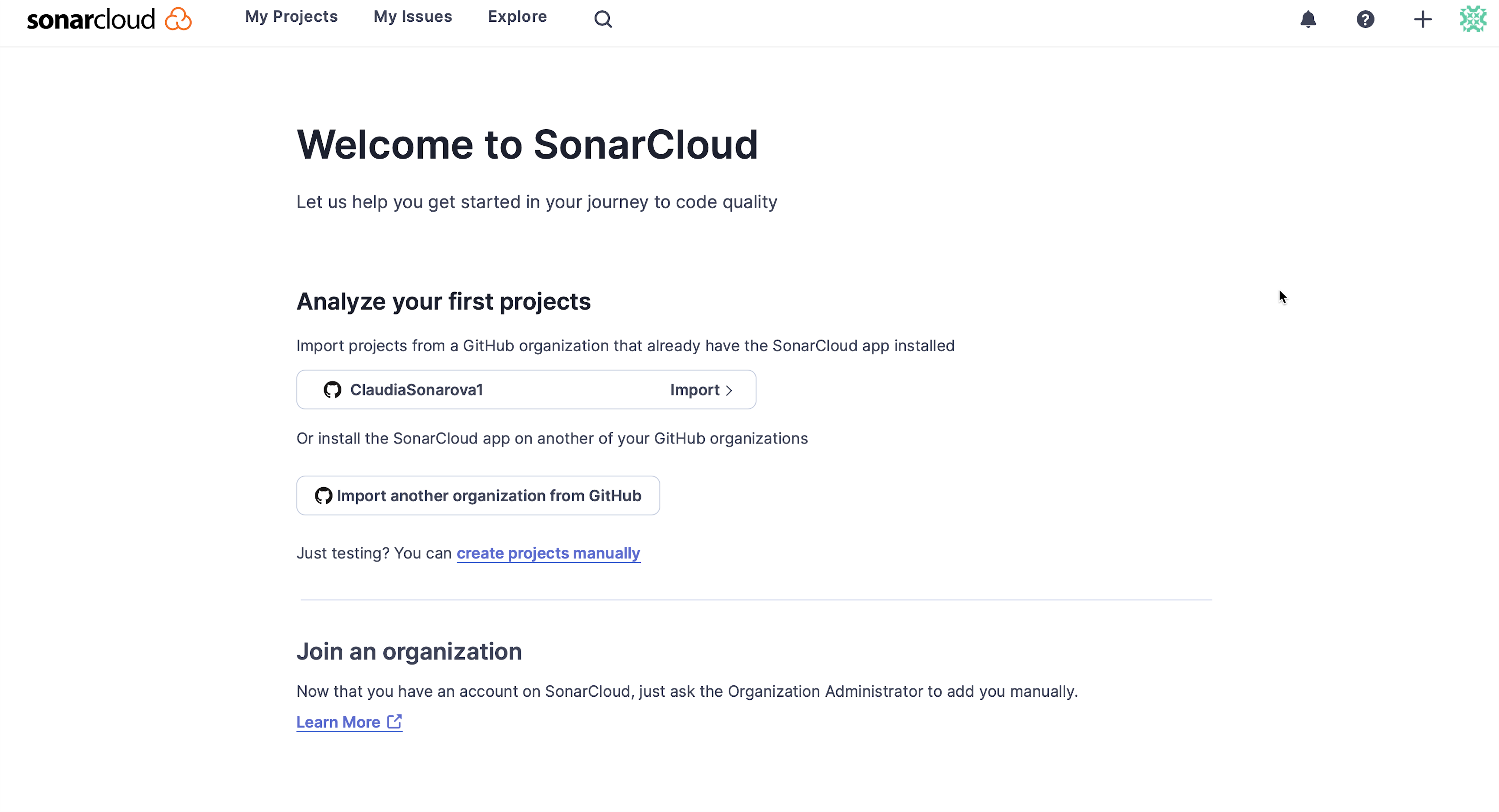The image size is (1499, 812).
Task: Open the SonarCloud logo home link
Action: pos(109,19)
